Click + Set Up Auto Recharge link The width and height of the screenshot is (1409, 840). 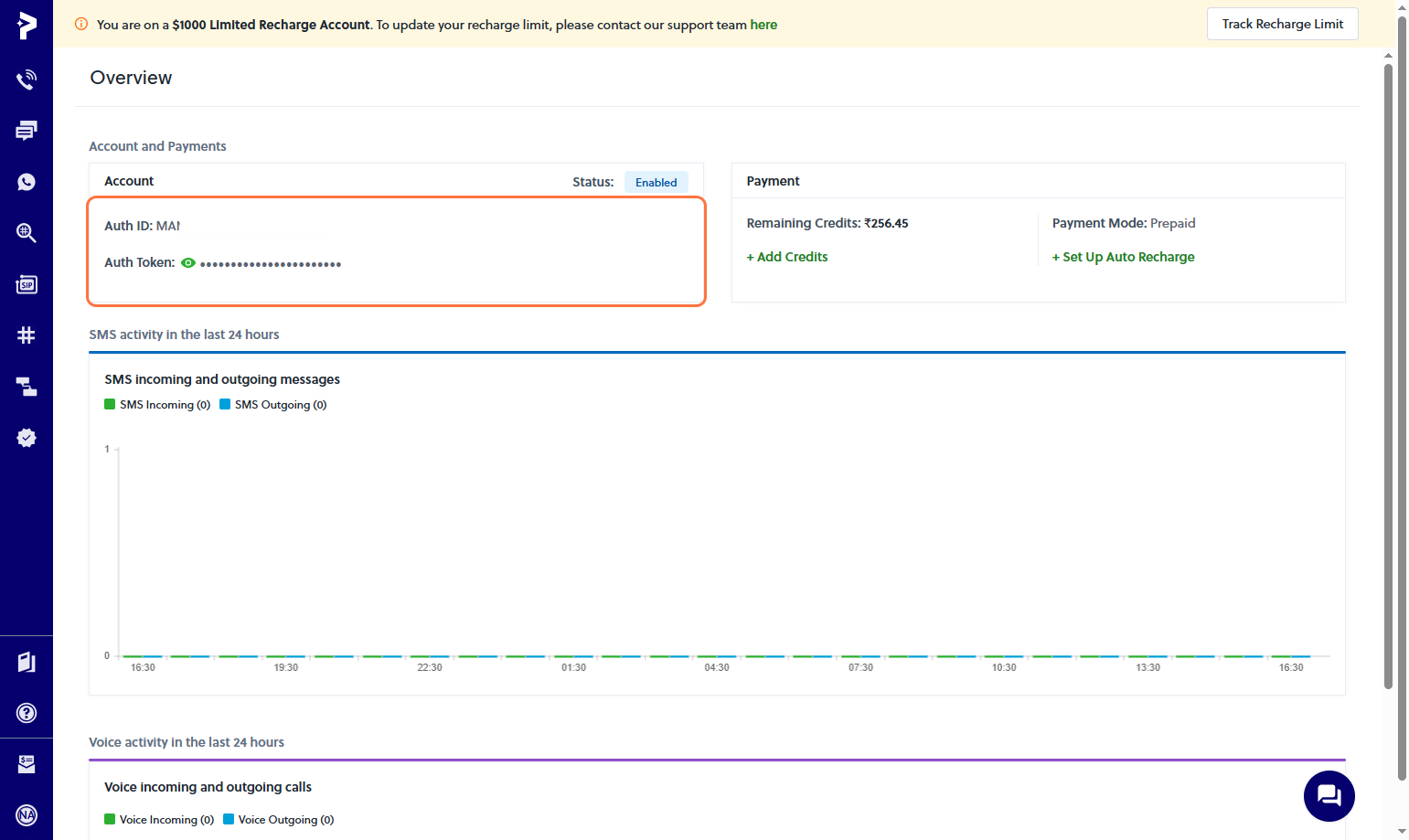pyautogui.click(x=1123, y=257)
